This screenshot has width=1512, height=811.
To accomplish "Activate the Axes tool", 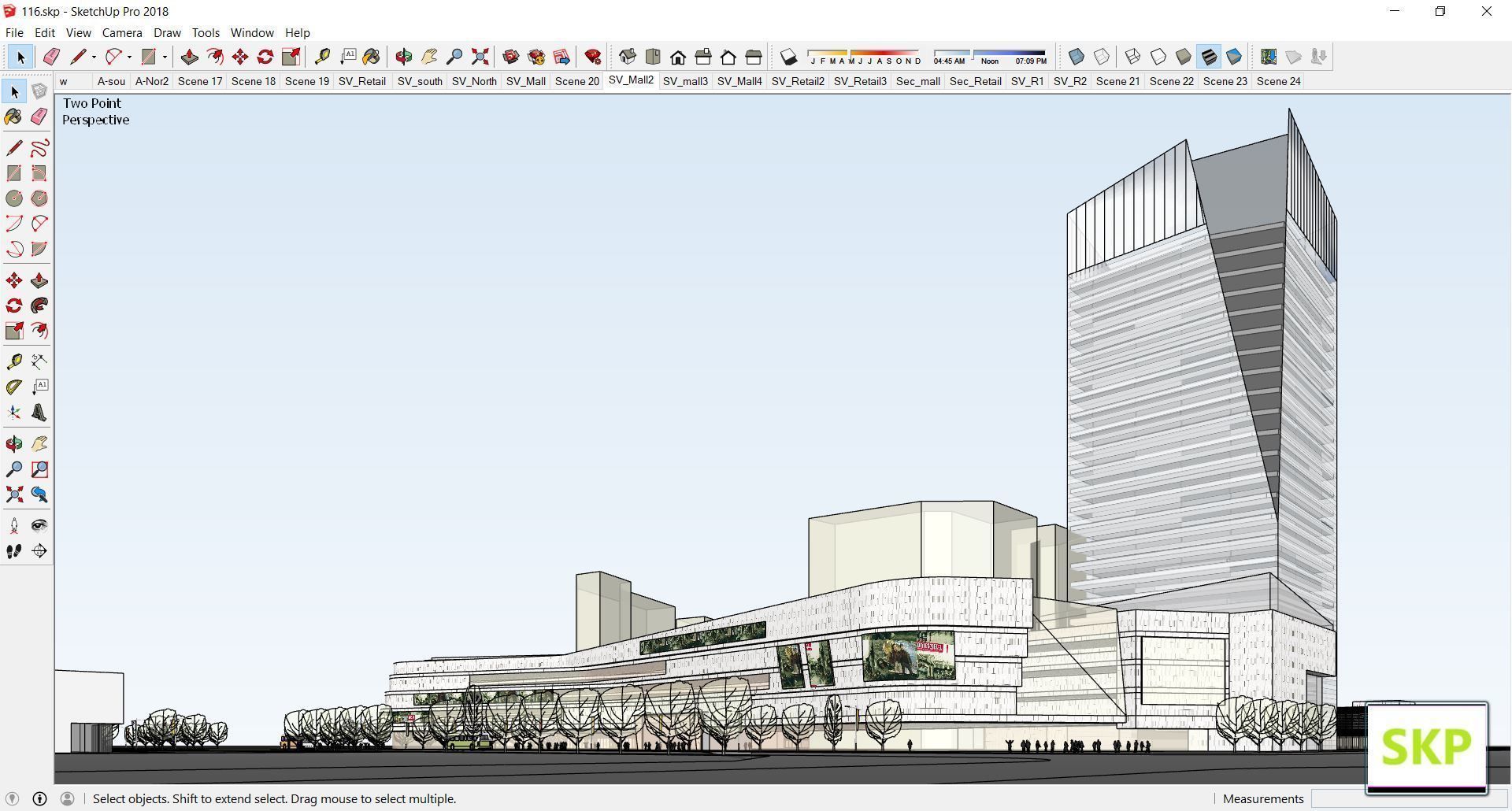I will (14, 413).
